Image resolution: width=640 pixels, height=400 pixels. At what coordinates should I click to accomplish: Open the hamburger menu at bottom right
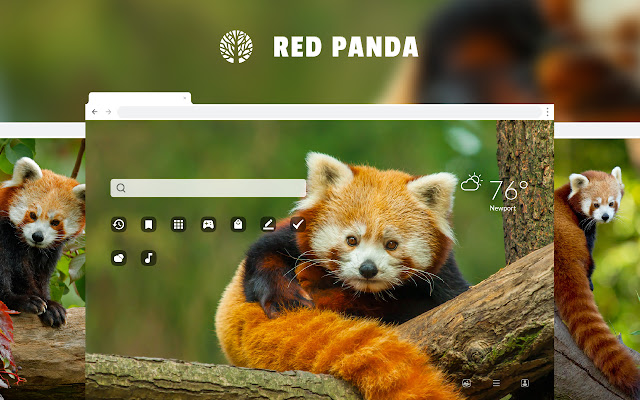496,383
